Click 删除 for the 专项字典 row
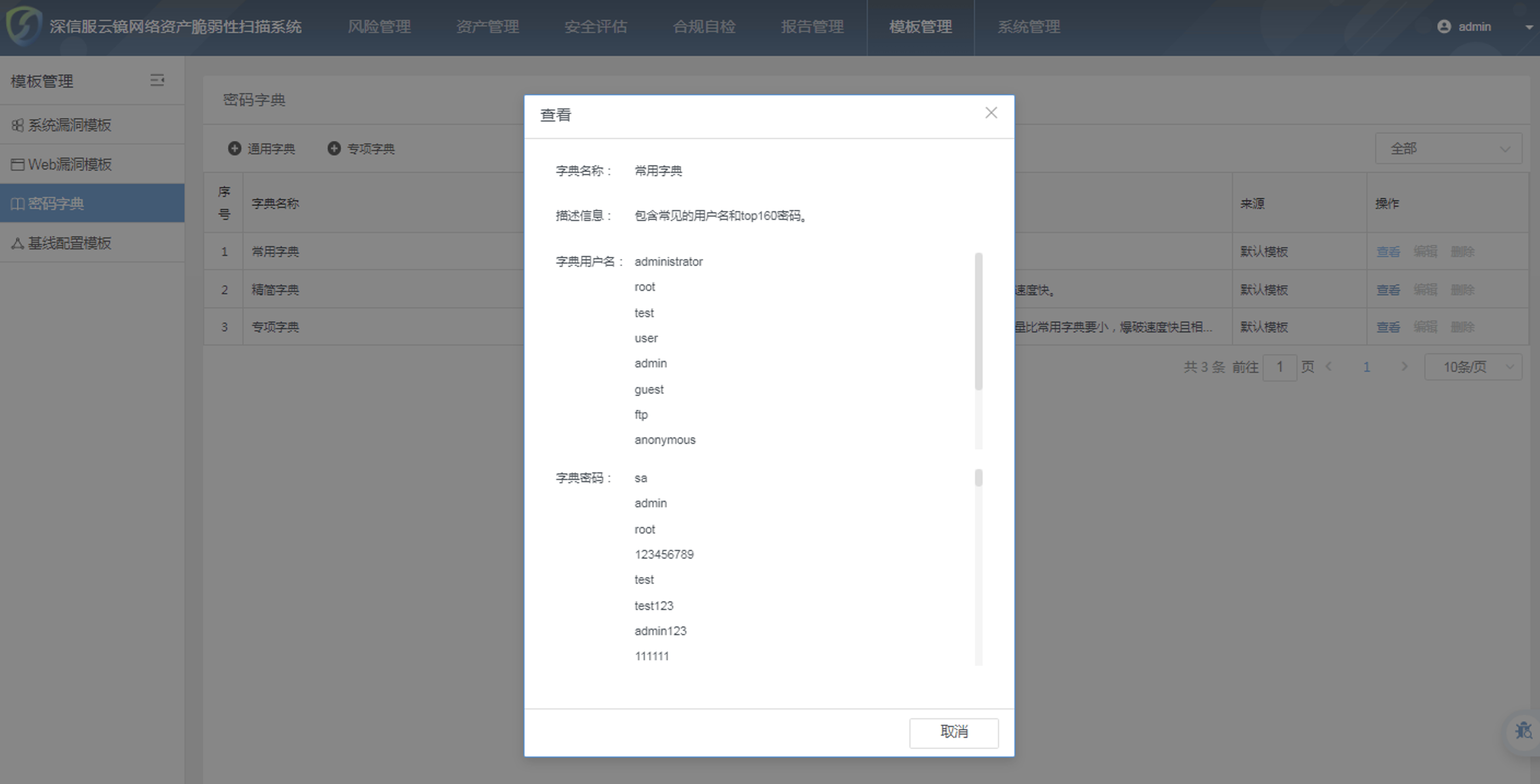The image size is (1540, 784). point(1462,327)
